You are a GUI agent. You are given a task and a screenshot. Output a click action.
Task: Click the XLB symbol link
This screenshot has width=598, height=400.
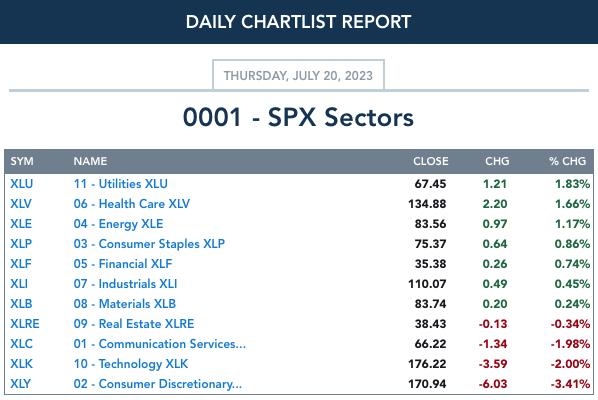pos(21,304)
